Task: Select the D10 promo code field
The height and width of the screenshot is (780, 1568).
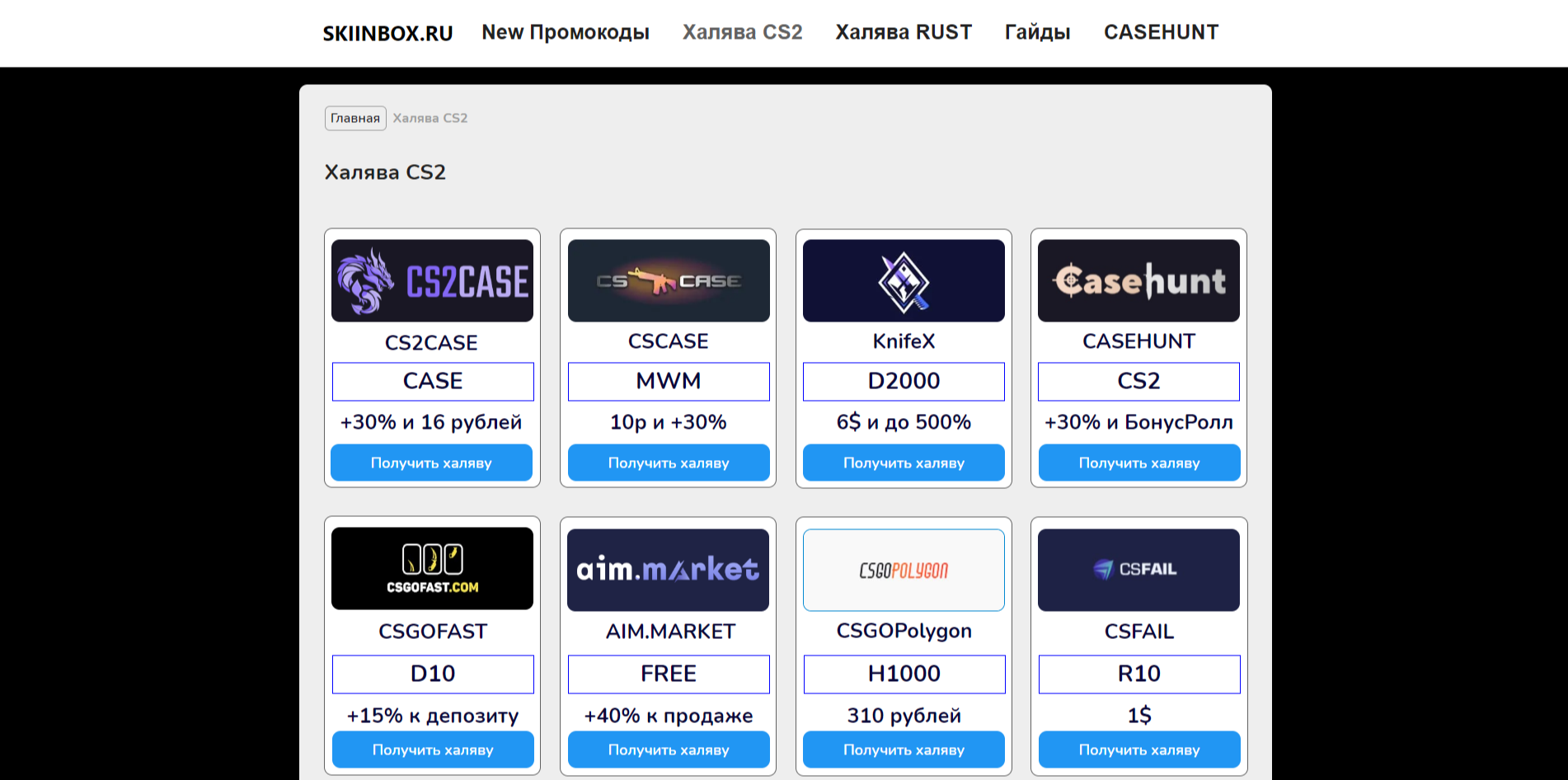Action: [433, 674]
